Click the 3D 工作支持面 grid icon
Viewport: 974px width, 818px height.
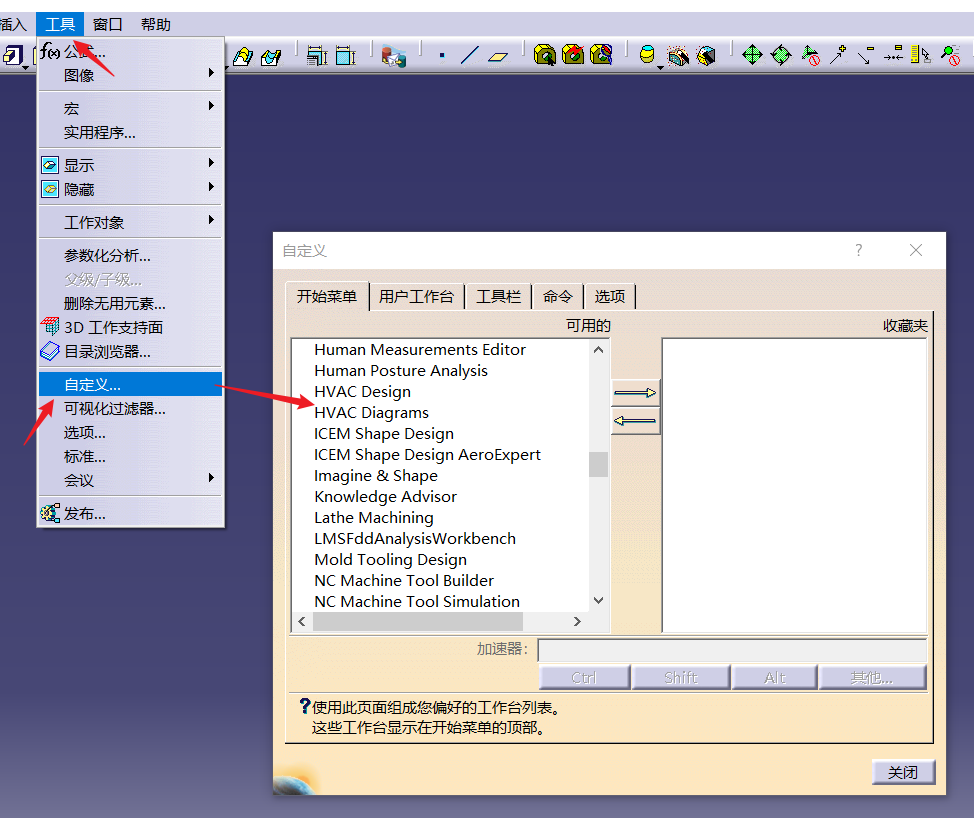point(50,327)
